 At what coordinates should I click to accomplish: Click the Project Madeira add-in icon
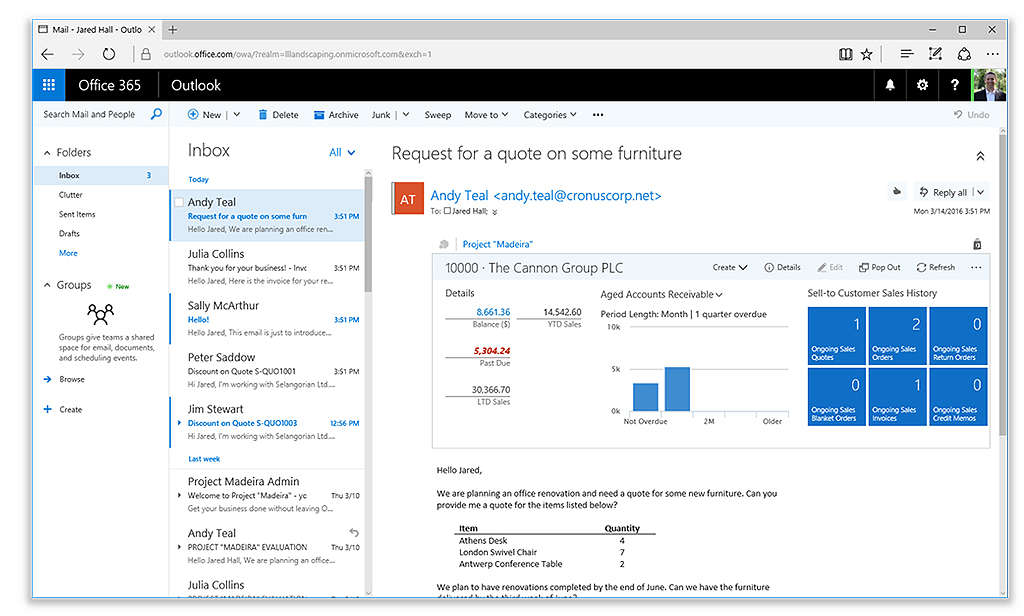coord(444,244)
